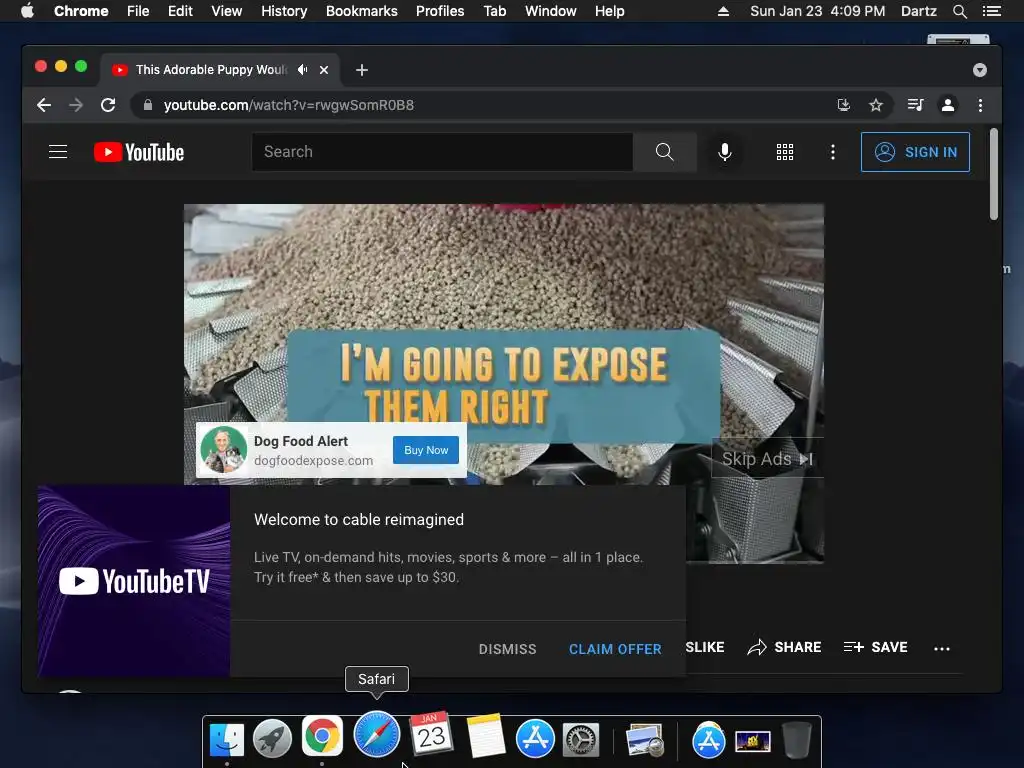Image resolution: width=1024 pixels, height=768 pixels.
Task: Open the View menu
Action: [x=227, y=11]
